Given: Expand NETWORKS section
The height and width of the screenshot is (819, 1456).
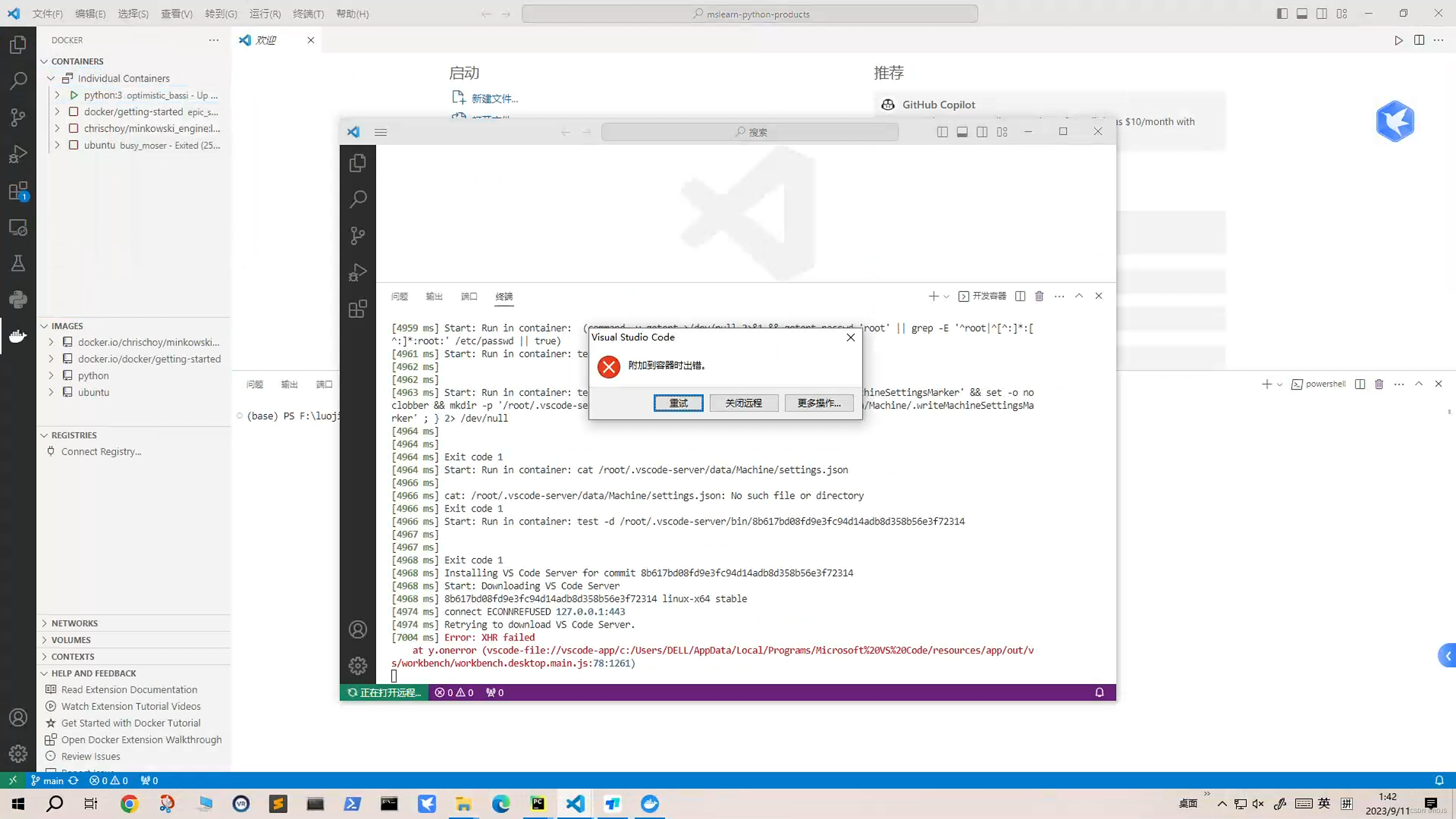Looking at the screenshot, I should pos(44,623).
